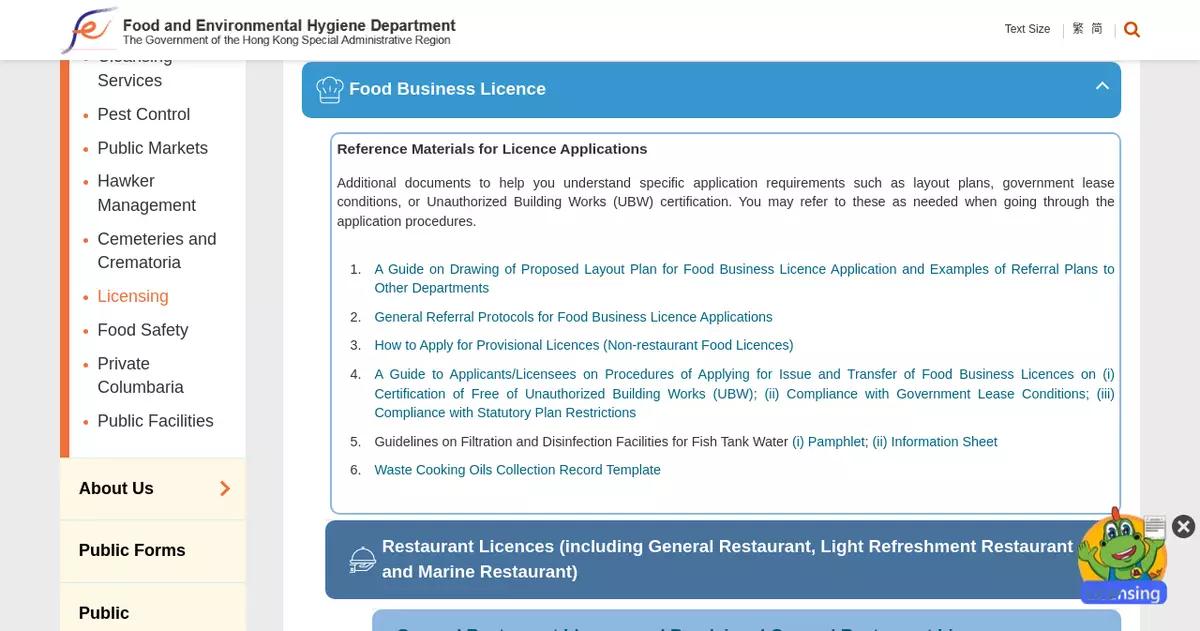Open fish tank (ii) Information Sheet link

coord(934,442)
